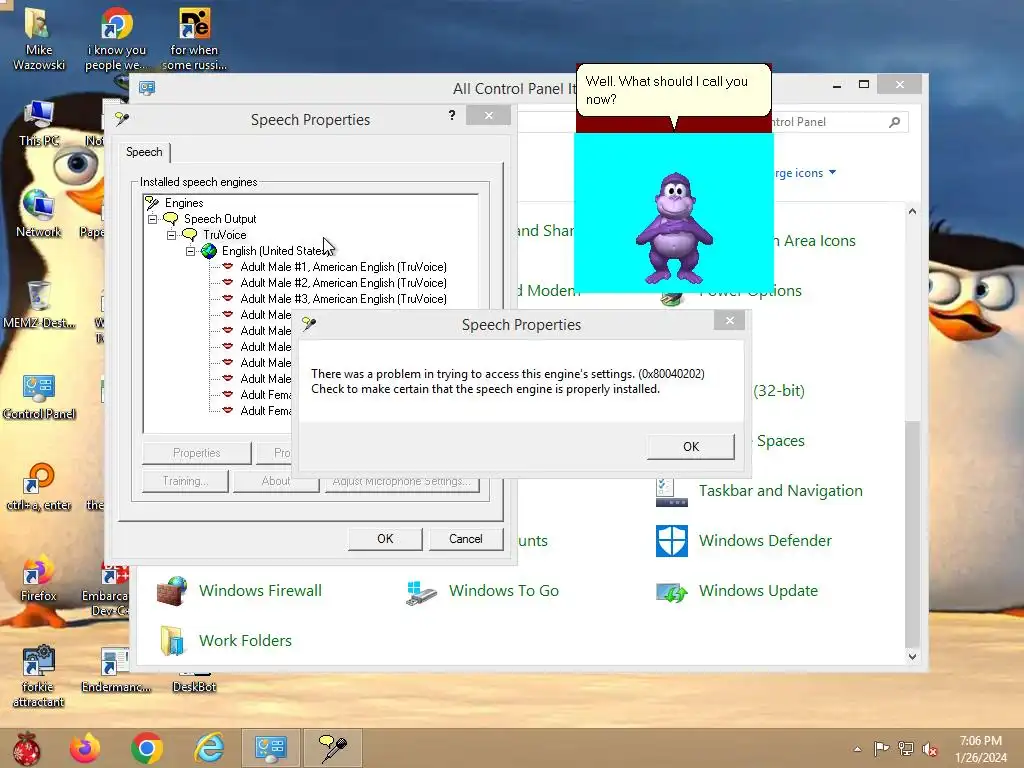Open Internet Explorer from the taskbar
1024x768 pixels.
click(x=209, y=748)
